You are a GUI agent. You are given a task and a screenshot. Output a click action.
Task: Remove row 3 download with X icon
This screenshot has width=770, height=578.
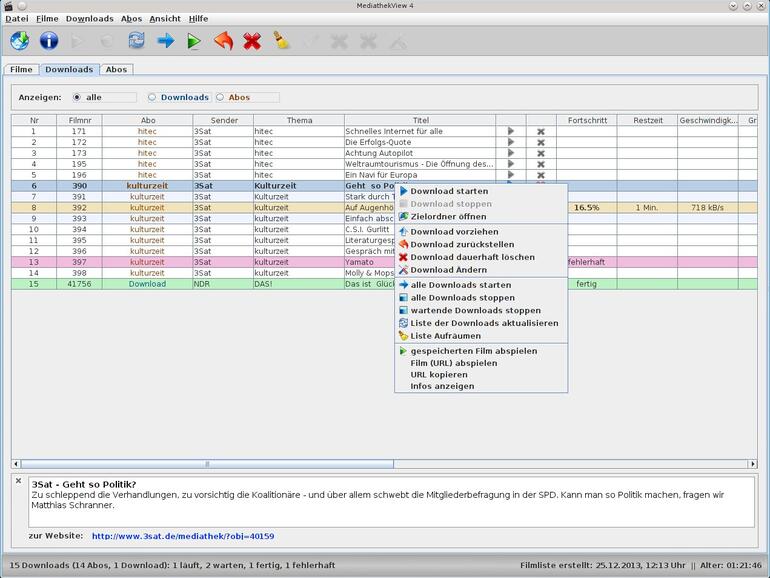541,153
